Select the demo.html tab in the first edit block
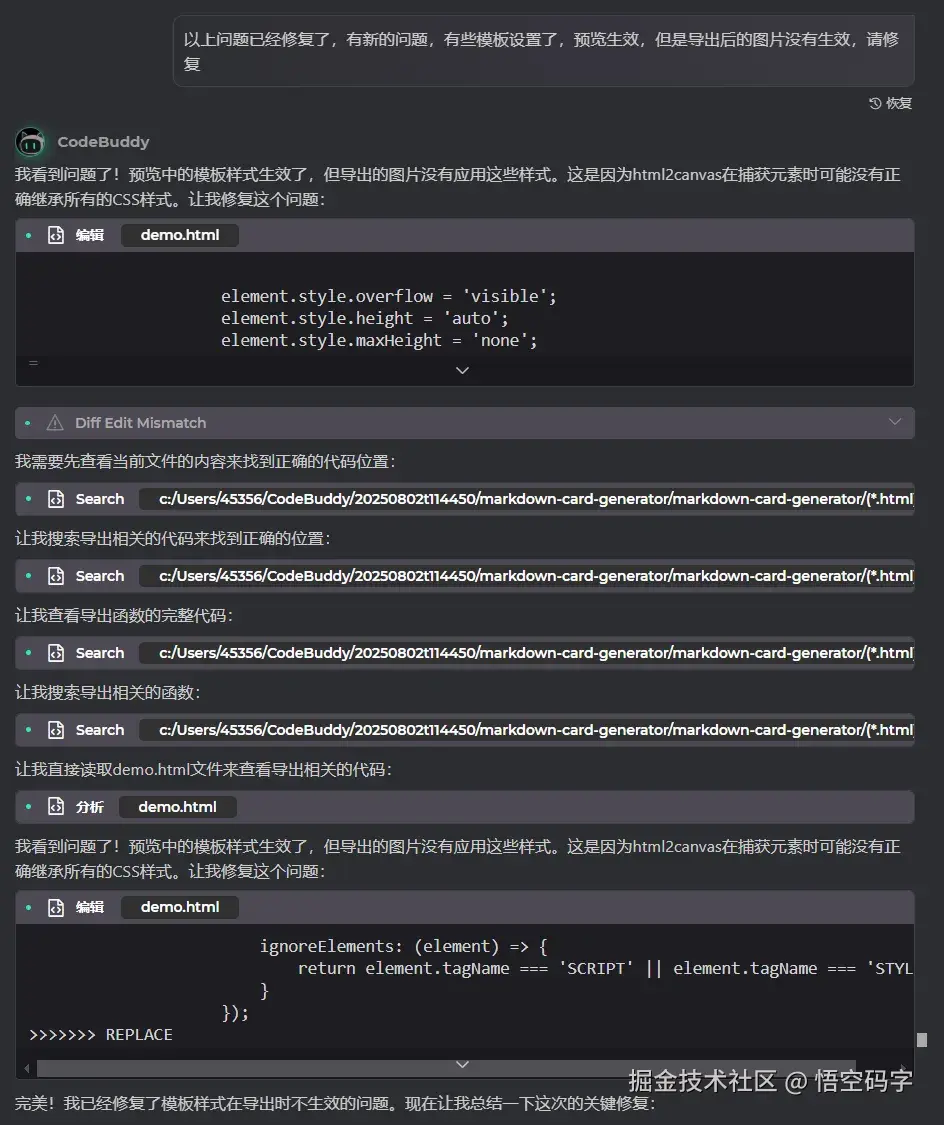Image resolution: width=944 pixels, height=1125 pixels. [179, 234]
